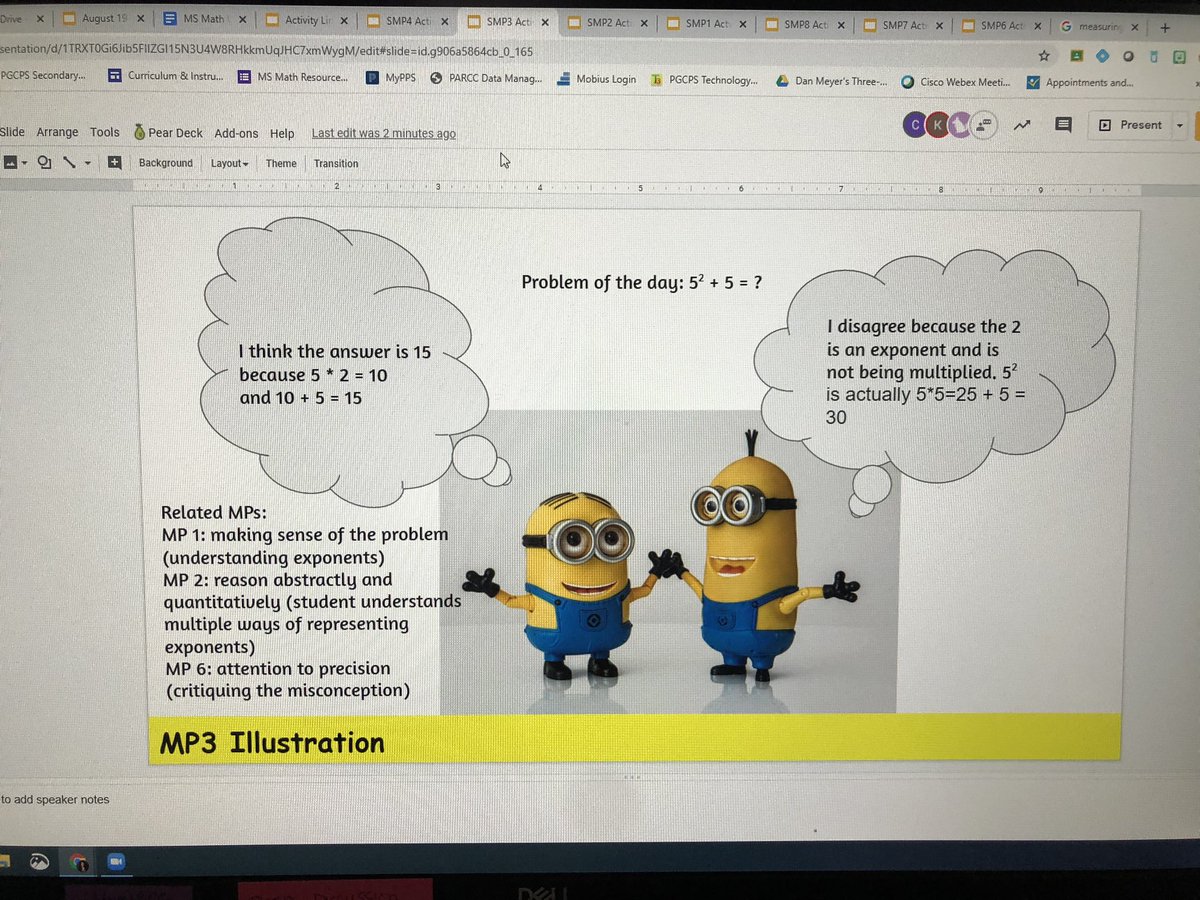Click the Pear Deck pear icon
Screen dimensions: 1200x900
(139, 132)
